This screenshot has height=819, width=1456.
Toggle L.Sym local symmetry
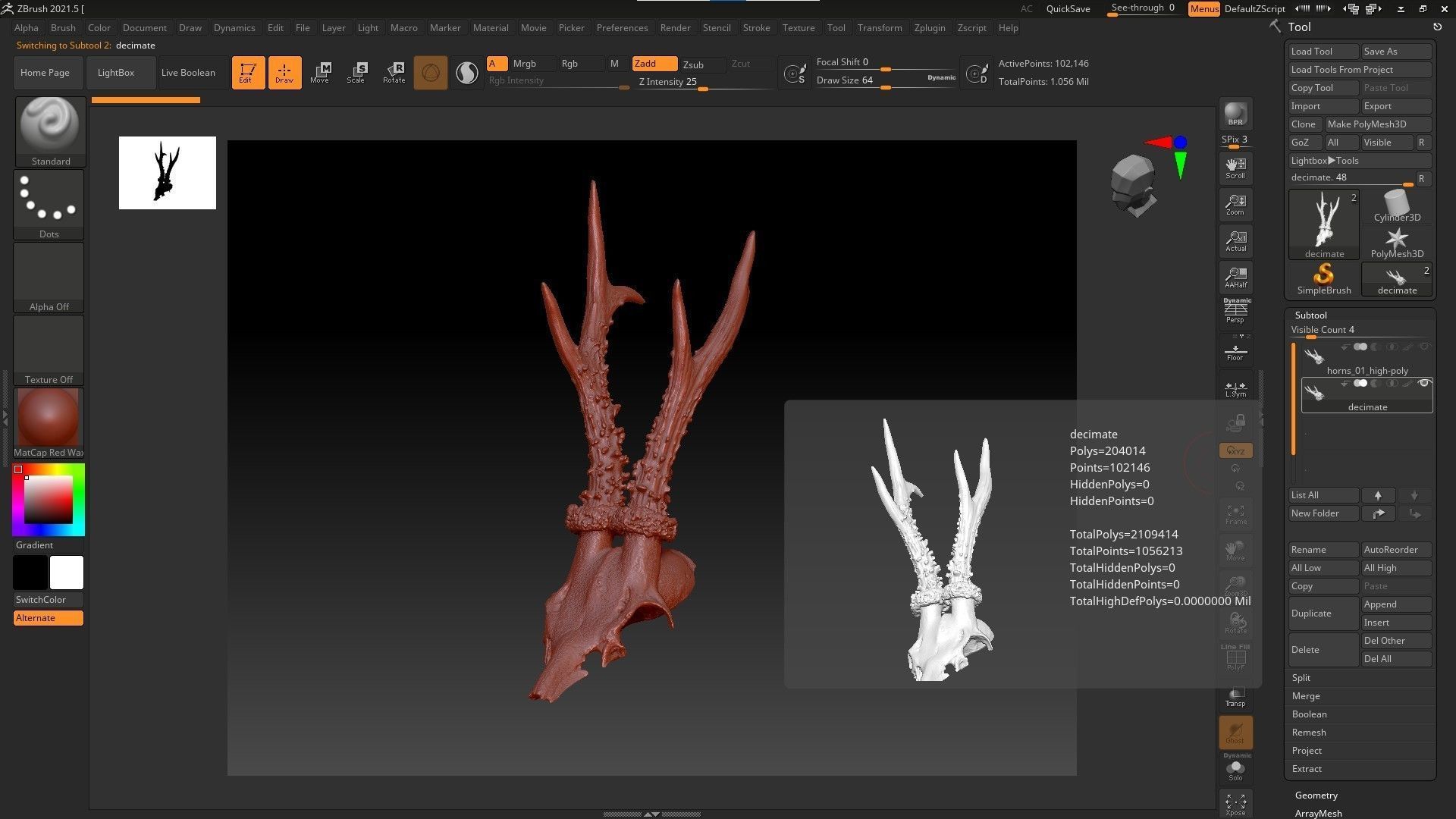pyautogui.click(x=1235, y=388)
